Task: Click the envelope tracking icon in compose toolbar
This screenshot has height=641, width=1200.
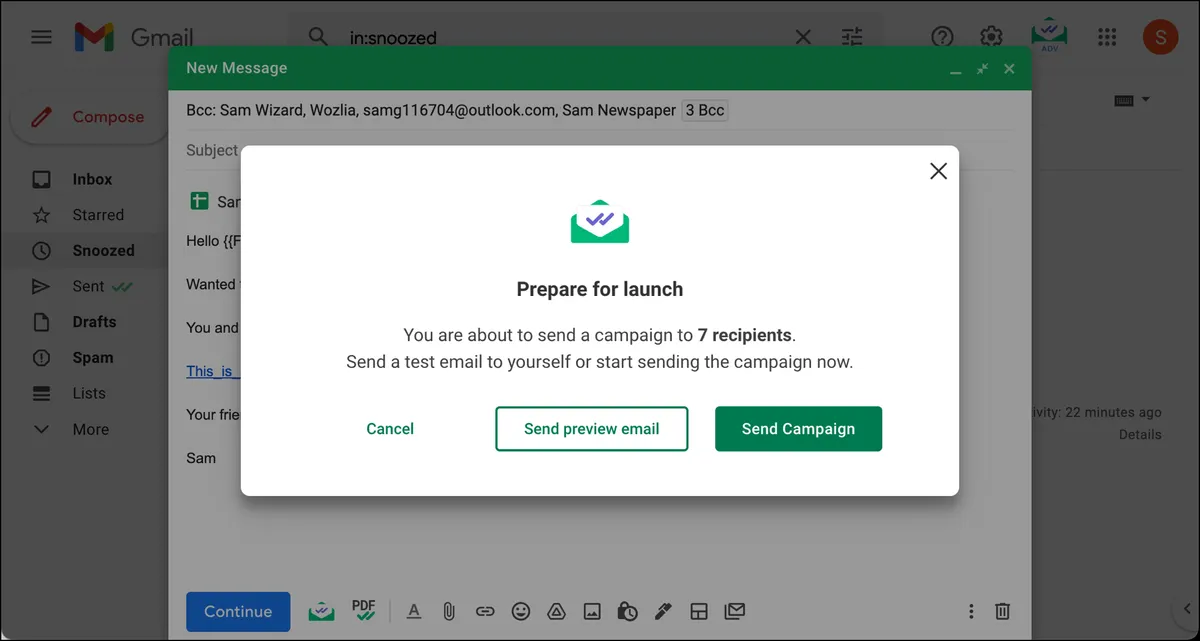Action: click(735, 610)
